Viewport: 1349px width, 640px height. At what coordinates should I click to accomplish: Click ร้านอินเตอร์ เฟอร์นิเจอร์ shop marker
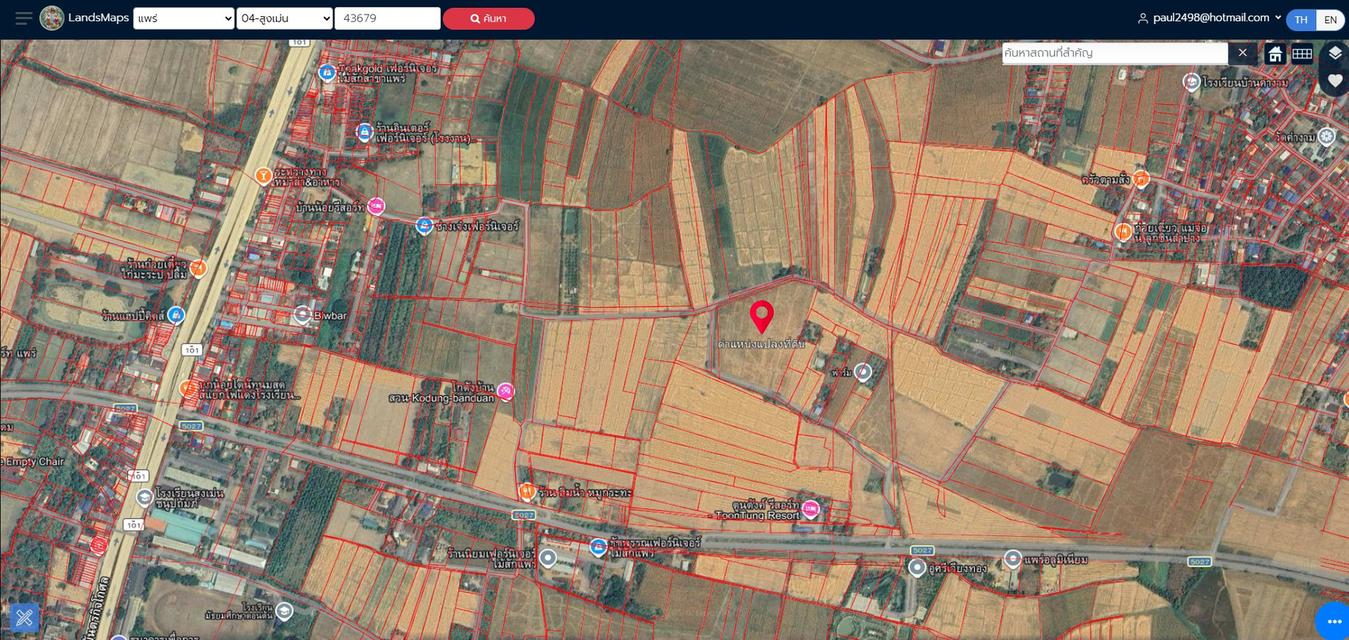click(365, 131)
